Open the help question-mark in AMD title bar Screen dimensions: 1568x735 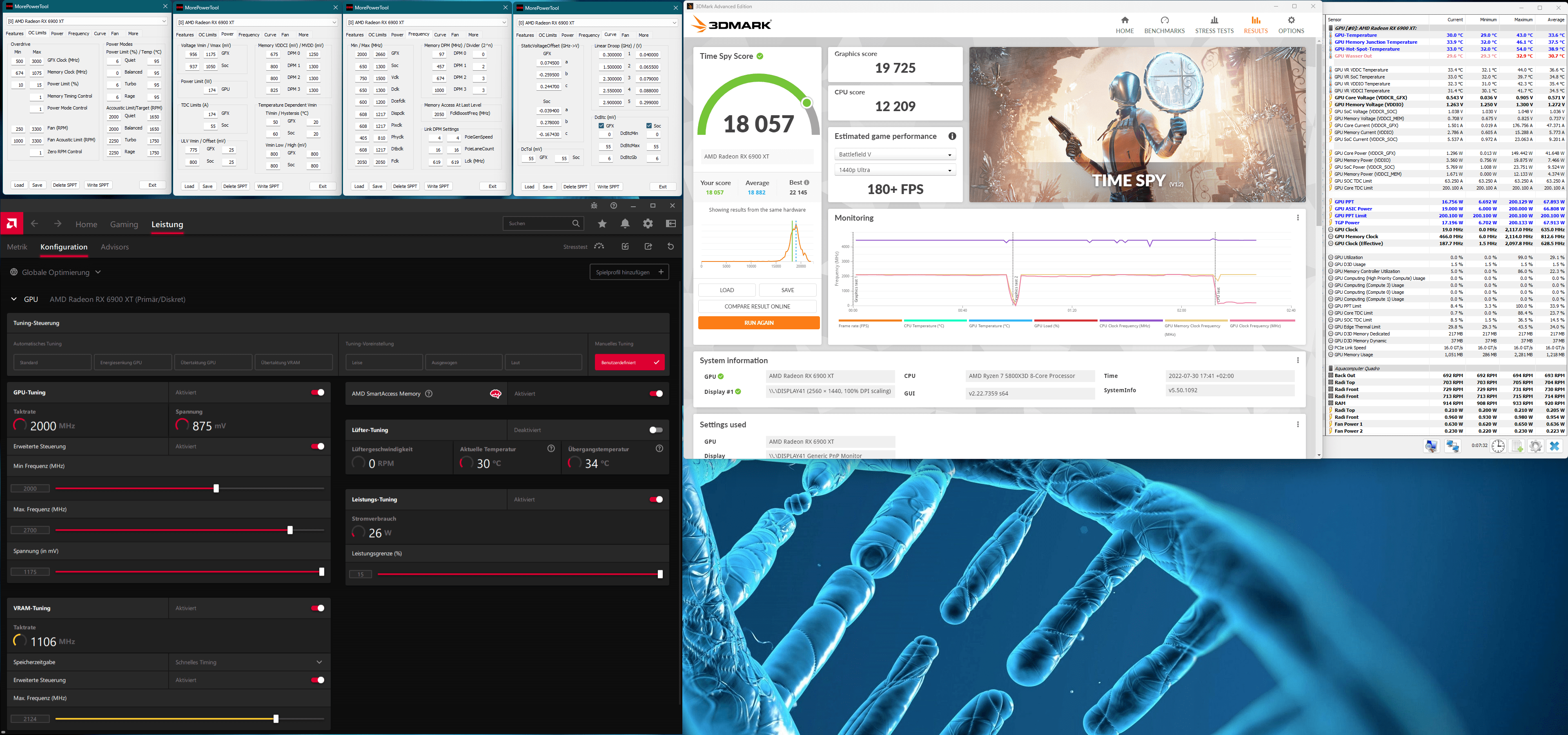click(x=614, y=206)
